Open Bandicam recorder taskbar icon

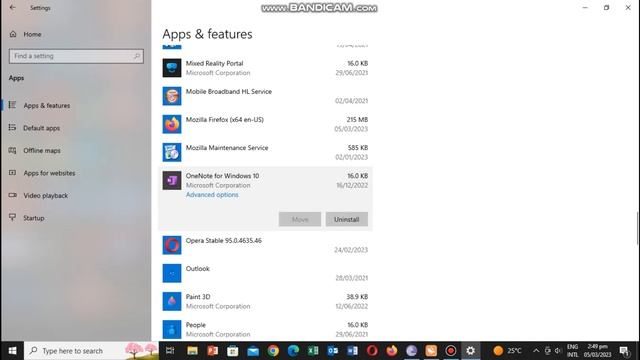[x=451, y=351]
